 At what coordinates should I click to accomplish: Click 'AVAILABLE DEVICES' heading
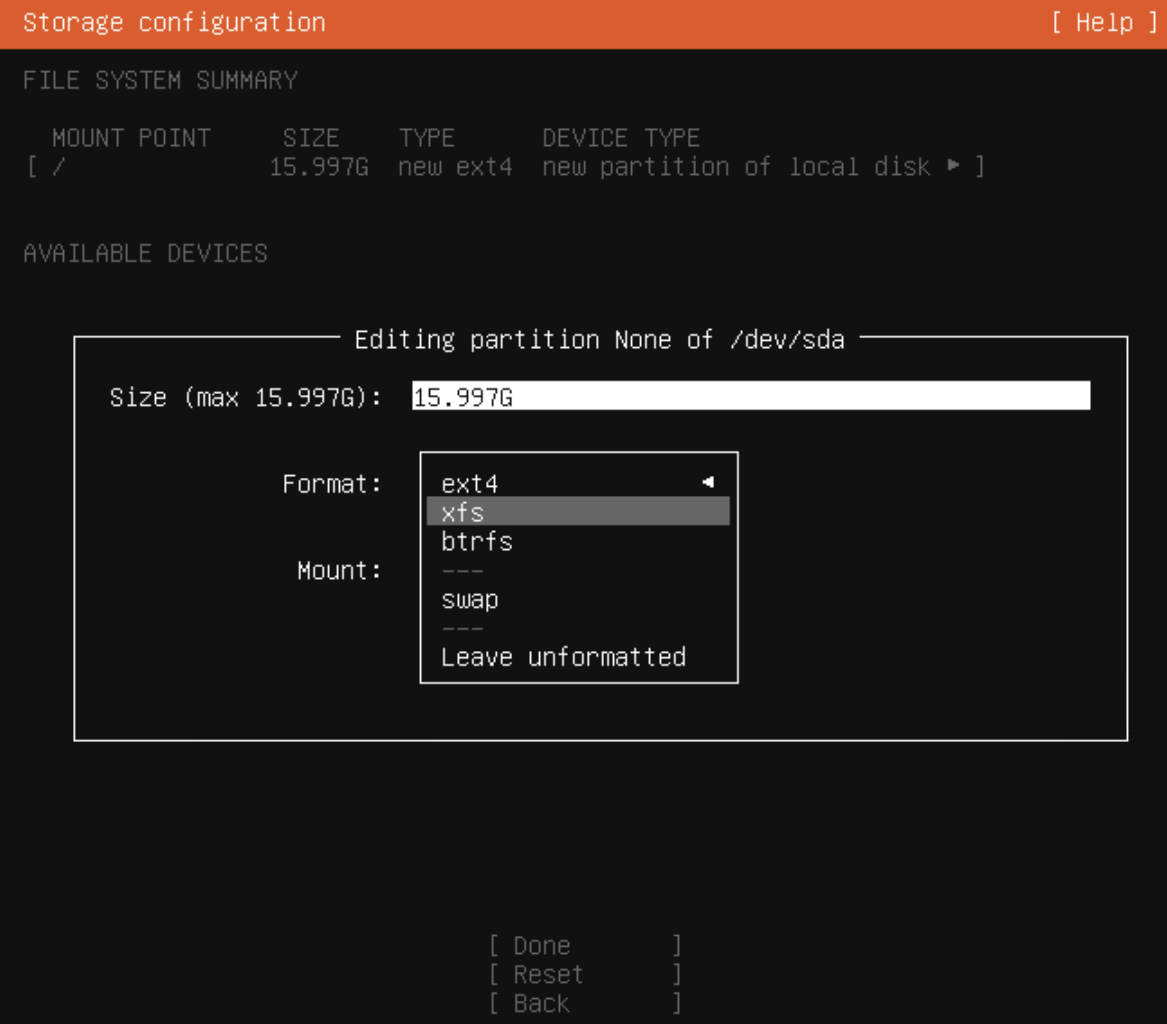[x=145, y=253]
